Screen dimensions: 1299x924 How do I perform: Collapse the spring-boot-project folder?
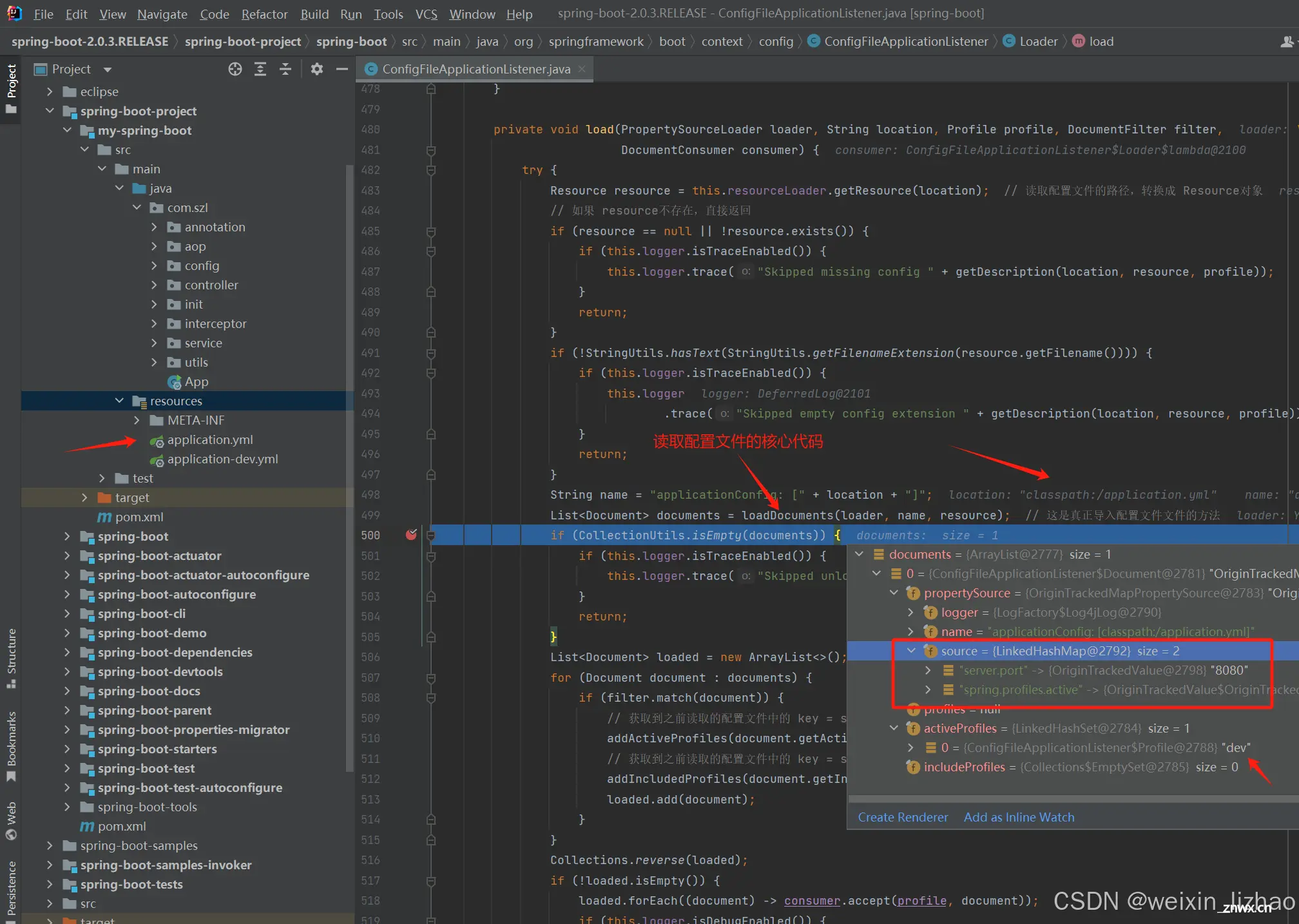[50, 111]
